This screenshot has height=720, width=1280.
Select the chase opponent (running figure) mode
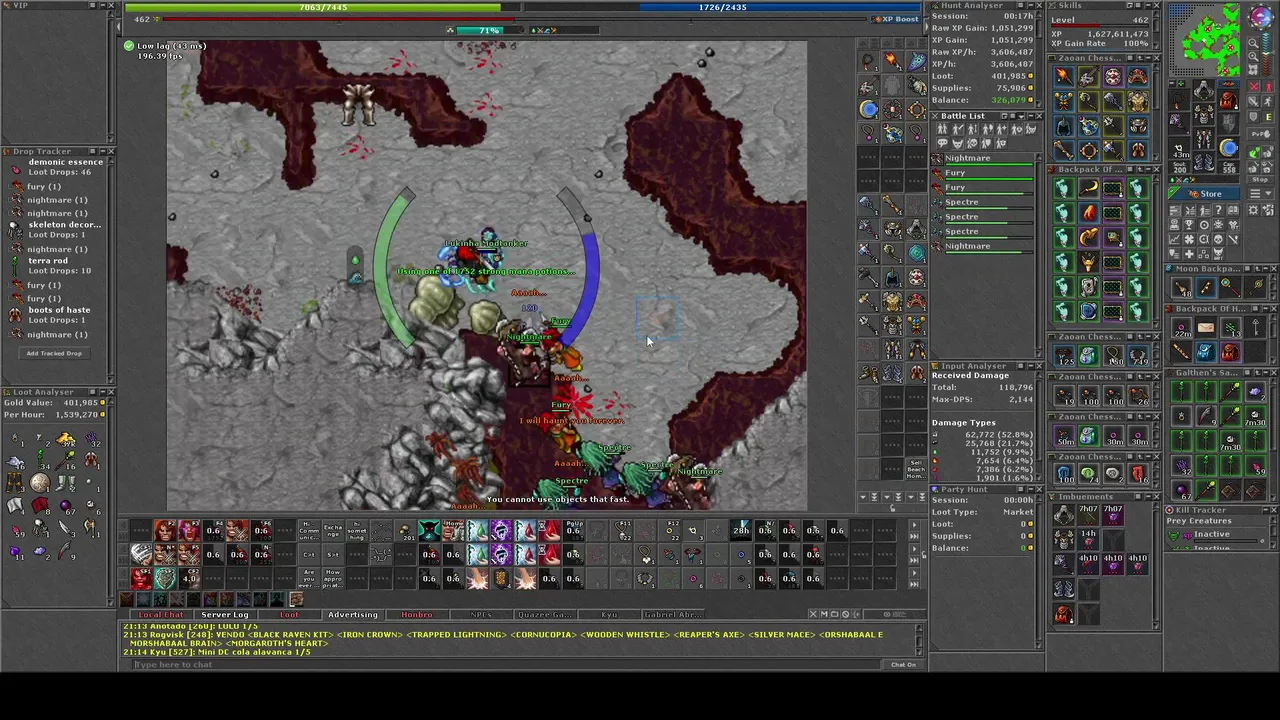[x=1268, y=102]
